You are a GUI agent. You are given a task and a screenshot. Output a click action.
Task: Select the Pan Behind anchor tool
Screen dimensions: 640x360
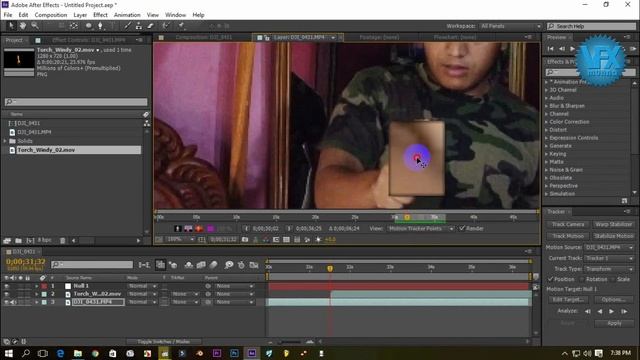[x=74, y=26]
